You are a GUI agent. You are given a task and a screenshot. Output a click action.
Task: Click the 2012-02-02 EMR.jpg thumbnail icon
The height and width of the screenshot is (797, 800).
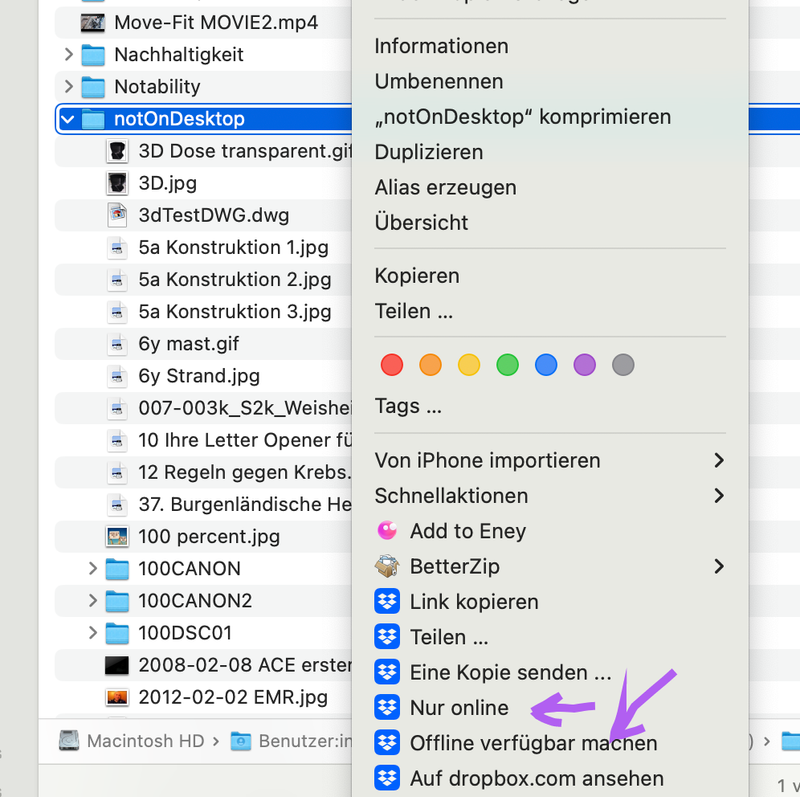117,698
